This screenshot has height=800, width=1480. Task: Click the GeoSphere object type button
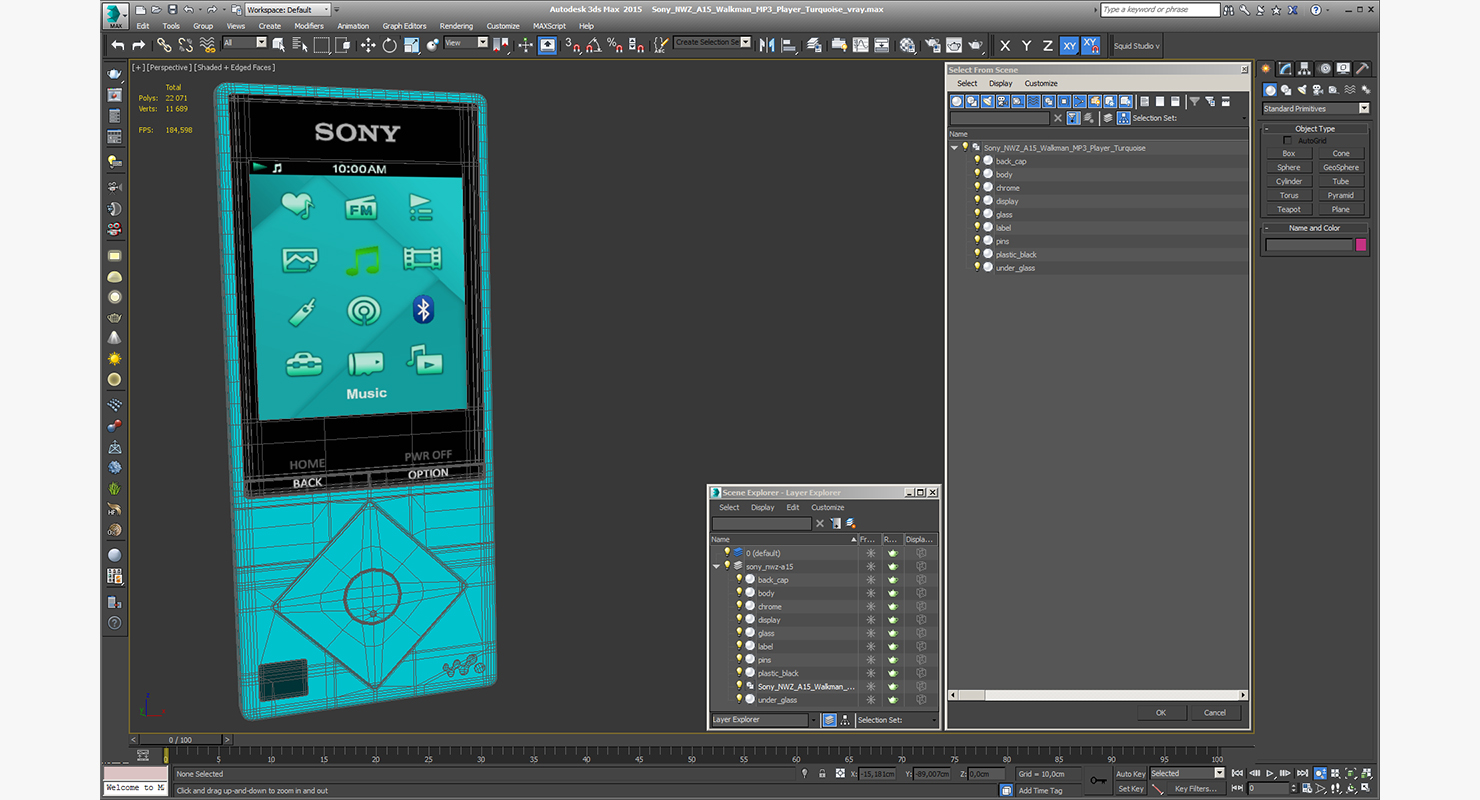coord(1341,168)
